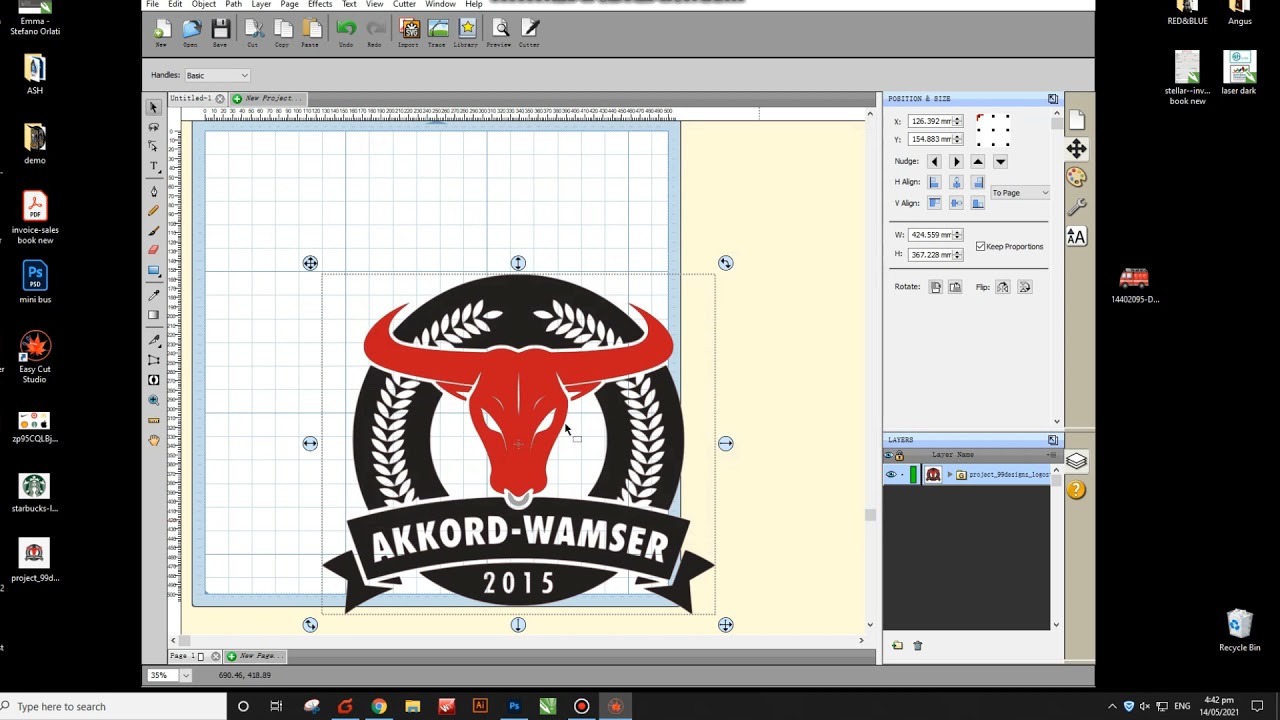Image resolution: width=1280 pixels, height=720 pixels.
Task: Toggle lock all layers header icon
Action: coord(899,455)
